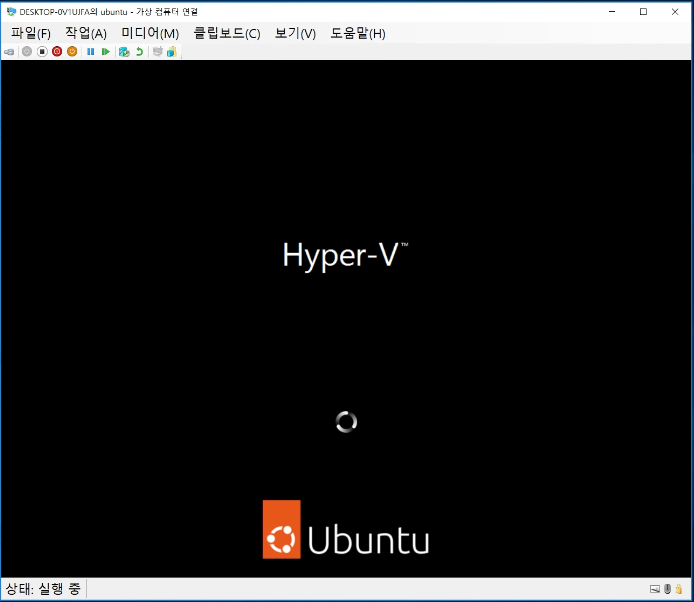The width and height of the screenshot is (694, 602).
Task: Click the greyed-out enhanced session icon
Action: click(158, 52)
